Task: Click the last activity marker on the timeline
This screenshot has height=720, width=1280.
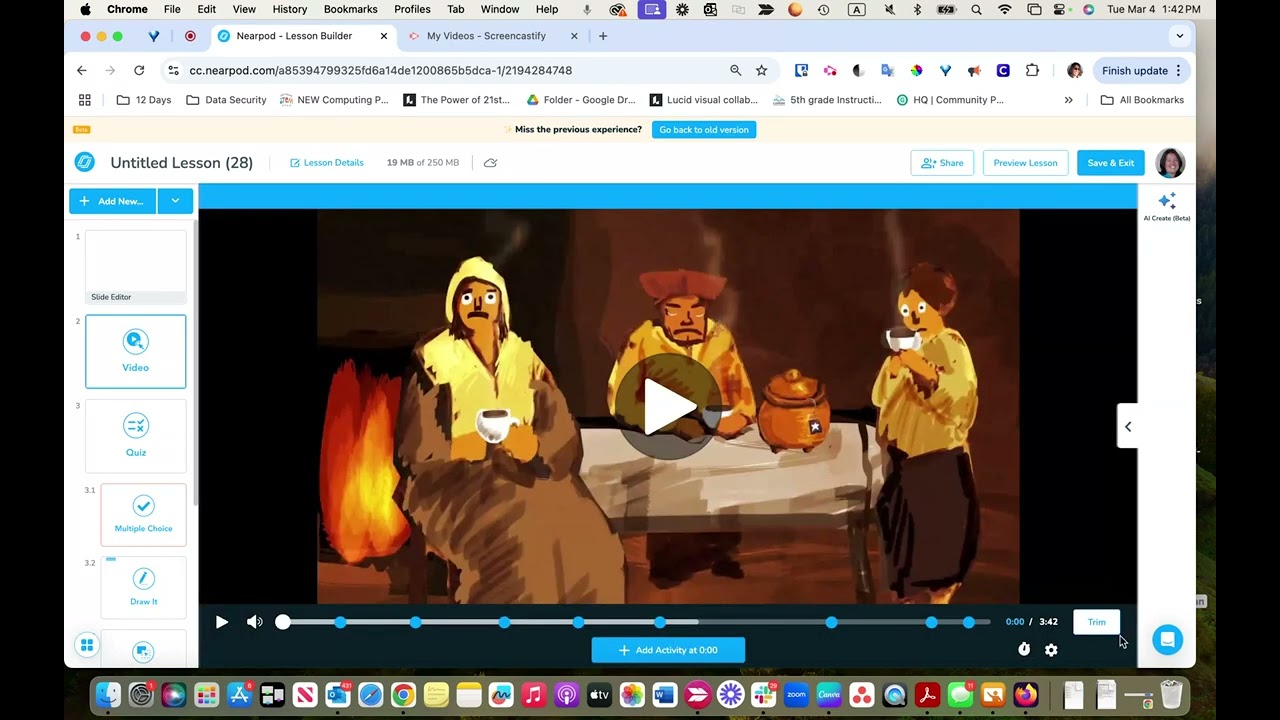Action: [968, 622]
